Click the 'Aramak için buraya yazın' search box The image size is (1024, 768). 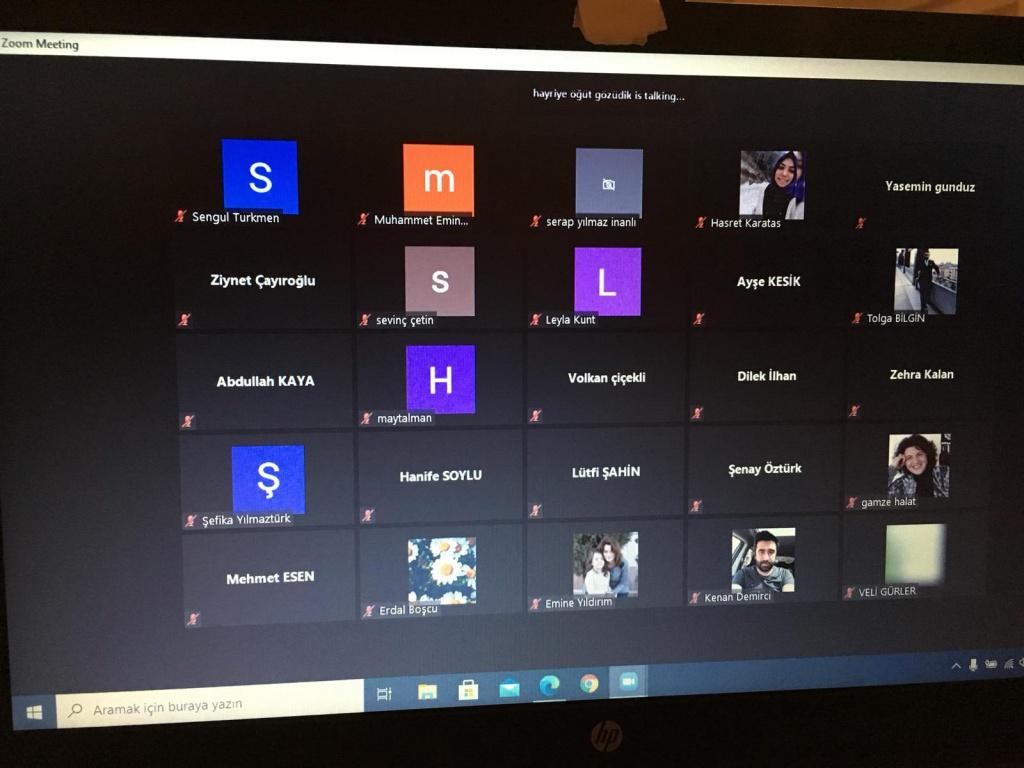pyautogui.click(x=210, y=706)
